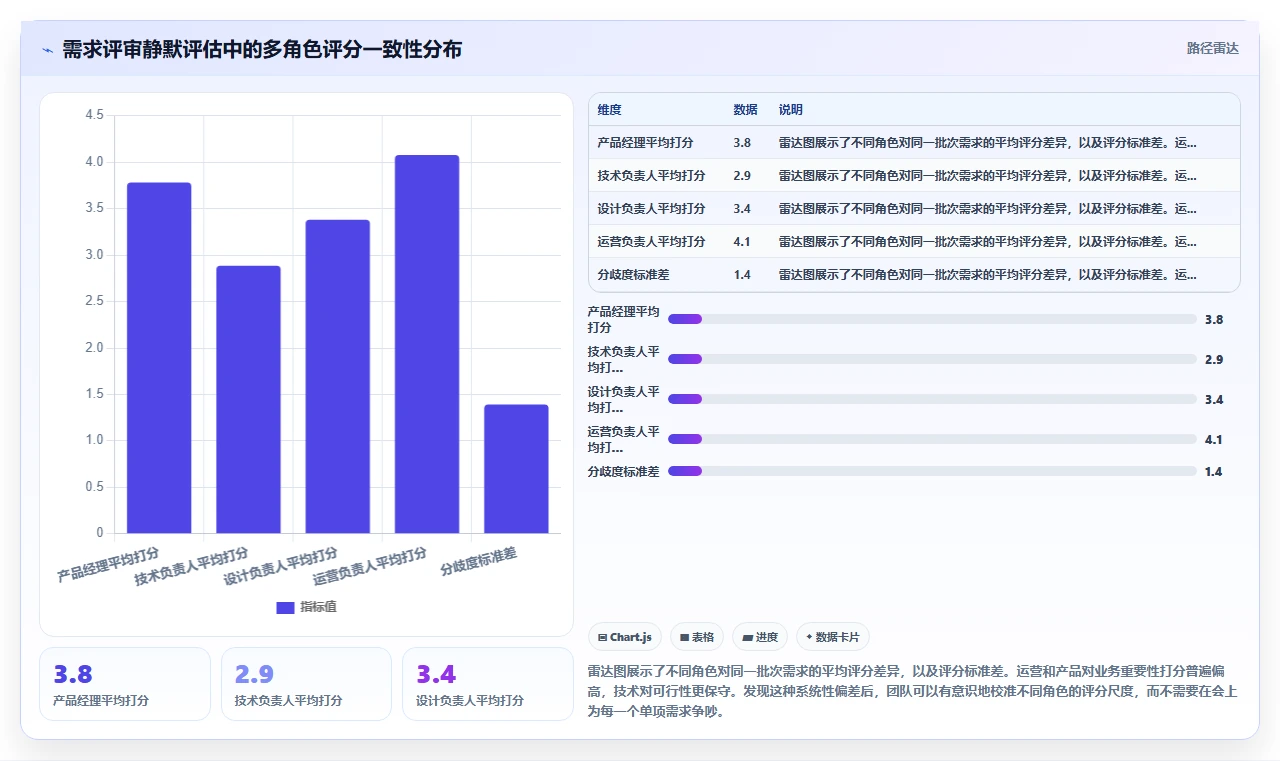
Task: Click the 技术负责人平均打分 bar in chart
Action: (248, 400)
